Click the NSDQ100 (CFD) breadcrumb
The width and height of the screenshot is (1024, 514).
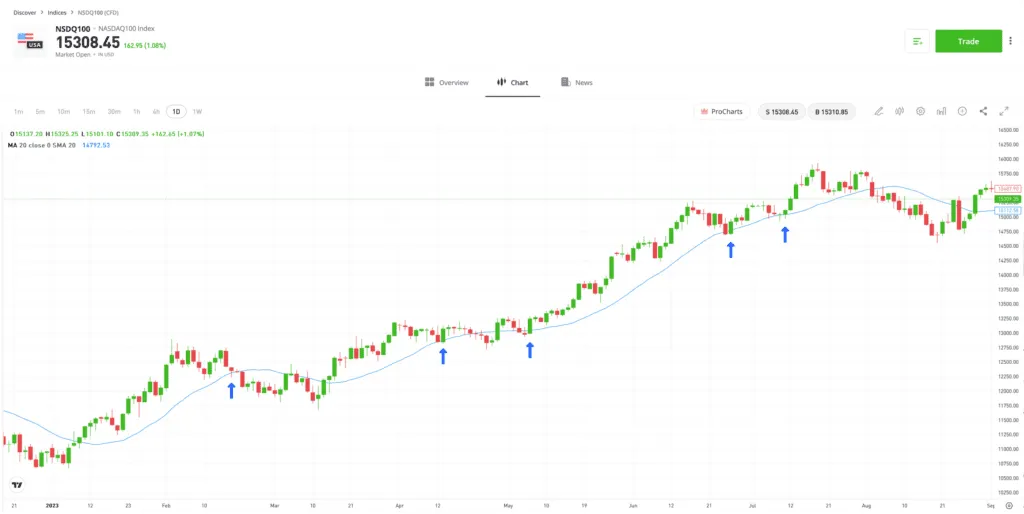pyautogui.click(x=96, y=12)
